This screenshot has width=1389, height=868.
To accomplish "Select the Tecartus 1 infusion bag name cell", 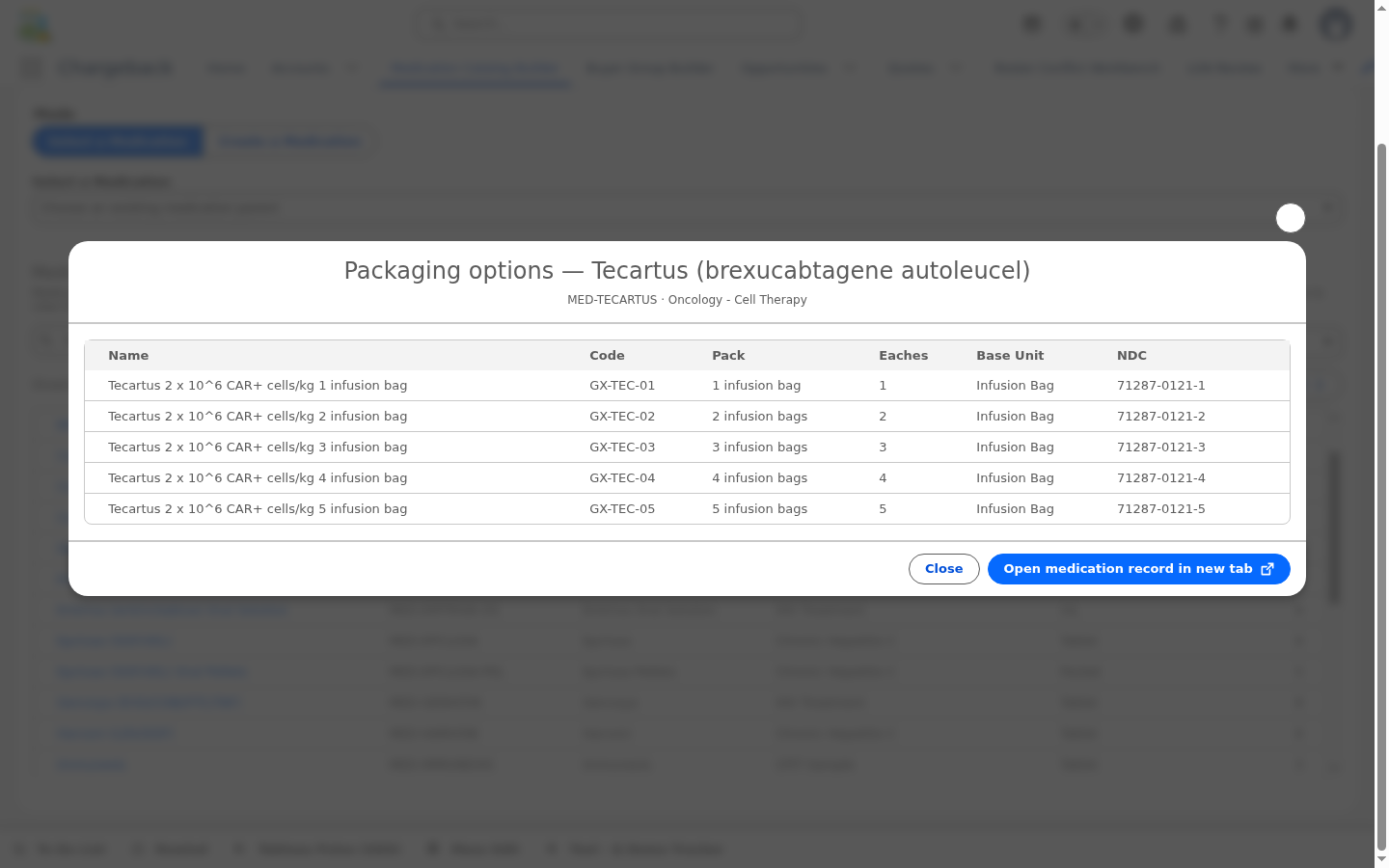I will point(258,386).
